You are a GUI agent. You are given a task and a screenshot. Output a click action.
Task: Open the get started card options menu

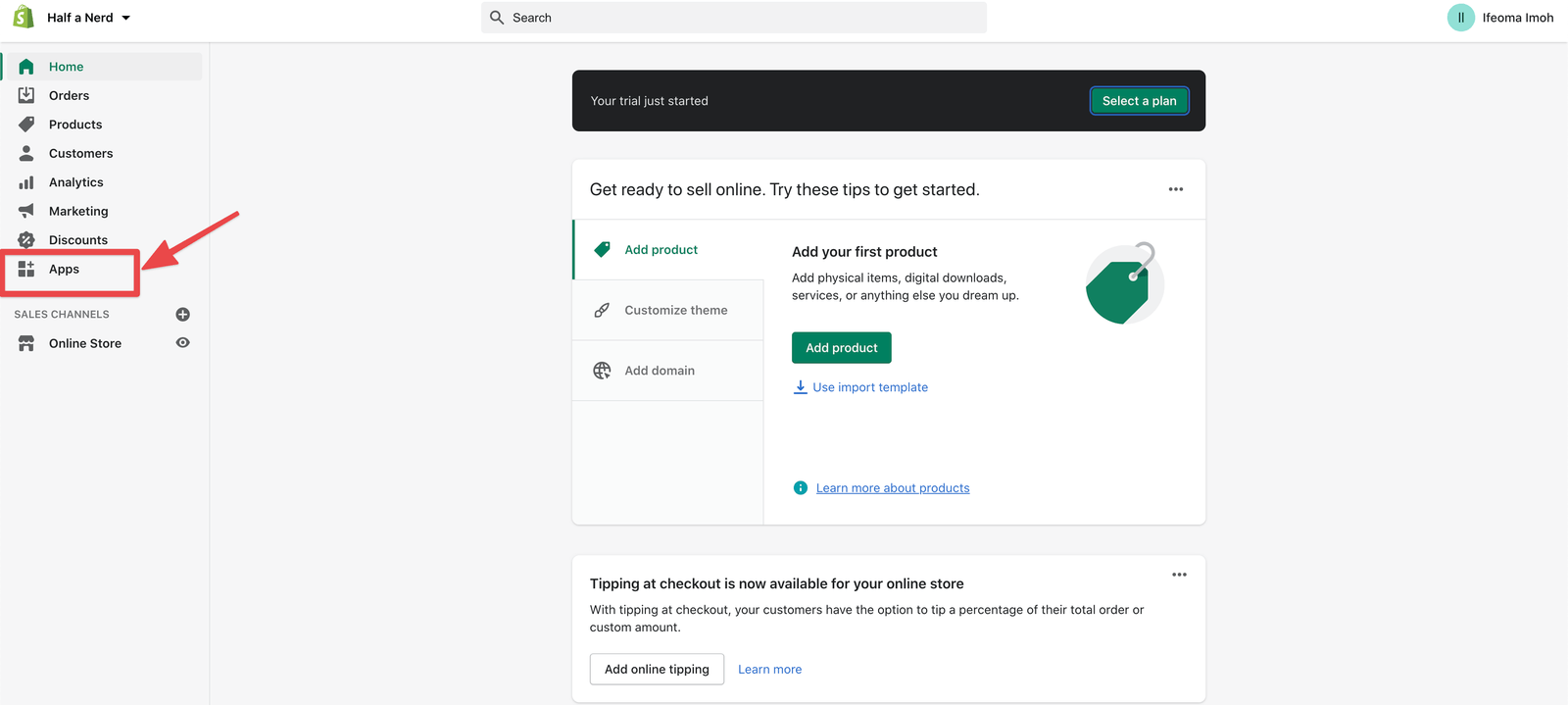(x=1176, y=189)
